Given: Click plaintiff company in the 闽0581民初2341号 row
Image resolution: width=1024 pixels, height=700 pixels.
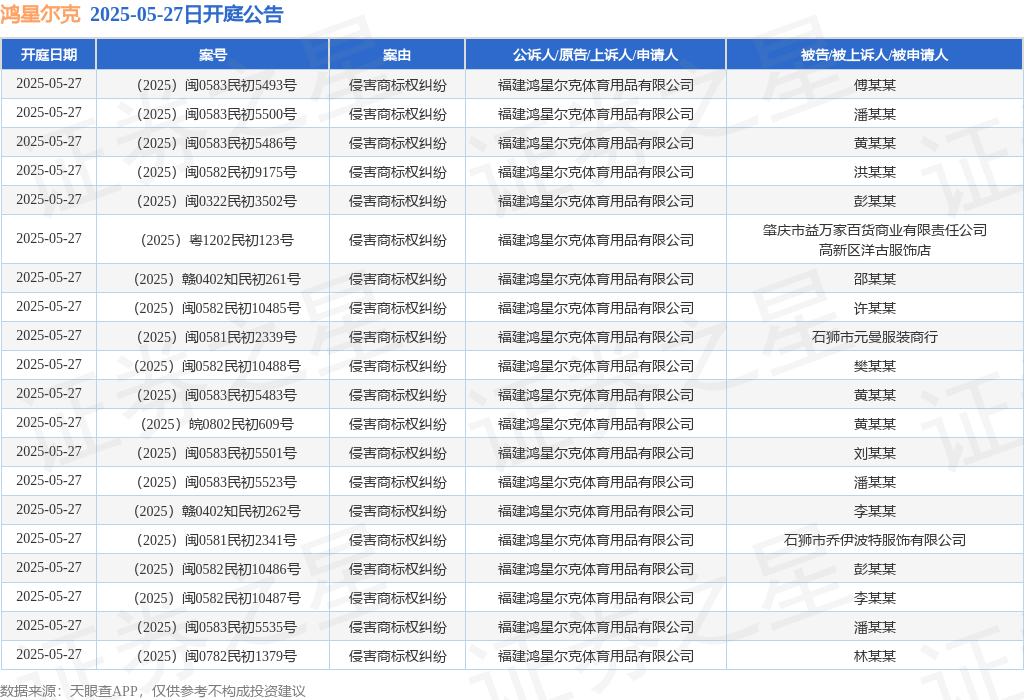Looking at the screenshot, I should (x=596, y=540).
